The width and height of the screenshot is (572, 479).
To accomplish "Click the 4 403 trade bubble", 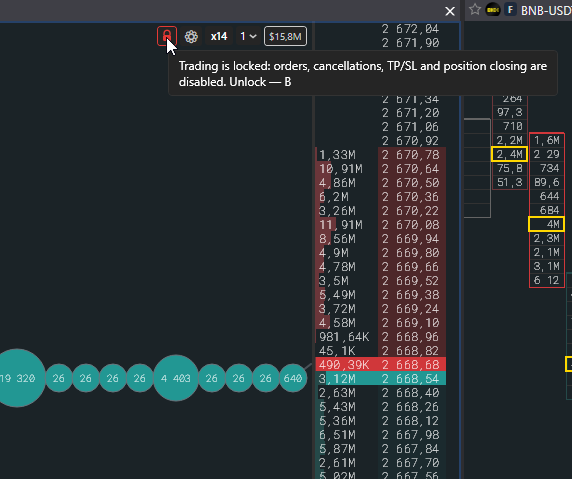I will pyautogui.click(x=176, y=378).
